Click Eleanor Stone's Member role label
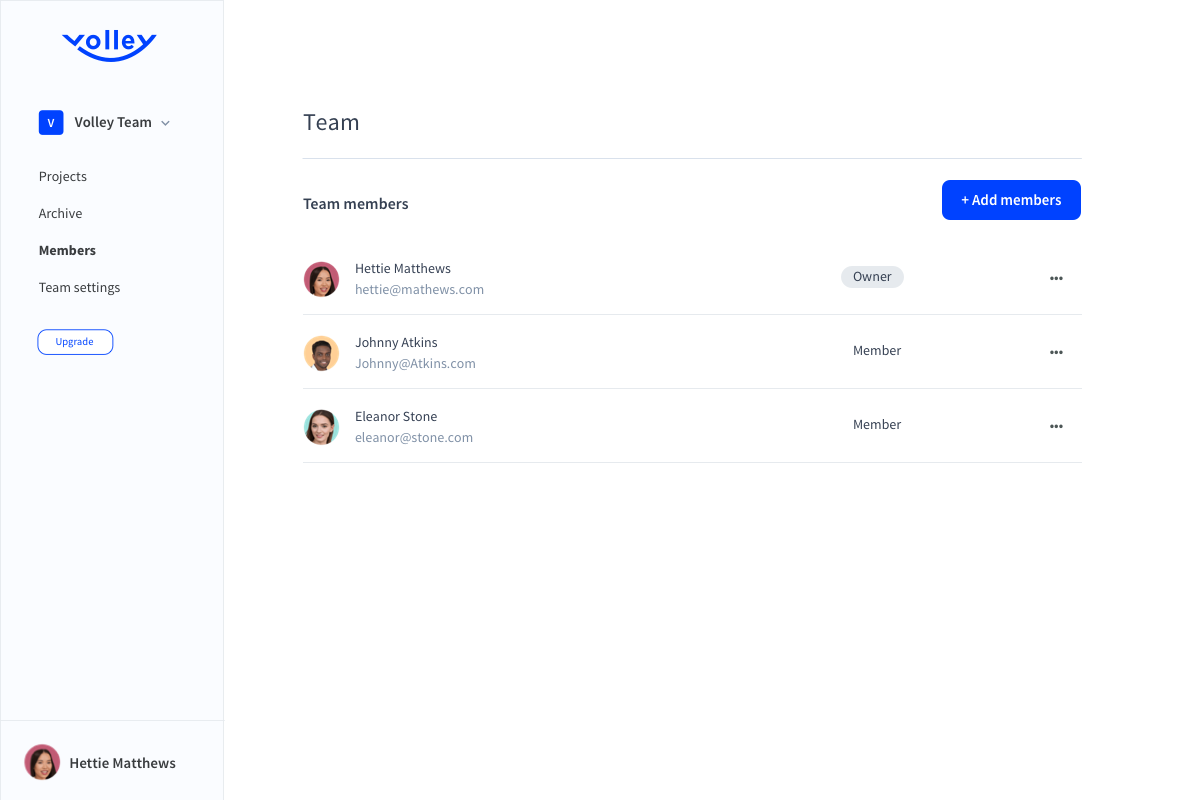The height and width of the screenshot is (800, 1200). tap(877, 425)
